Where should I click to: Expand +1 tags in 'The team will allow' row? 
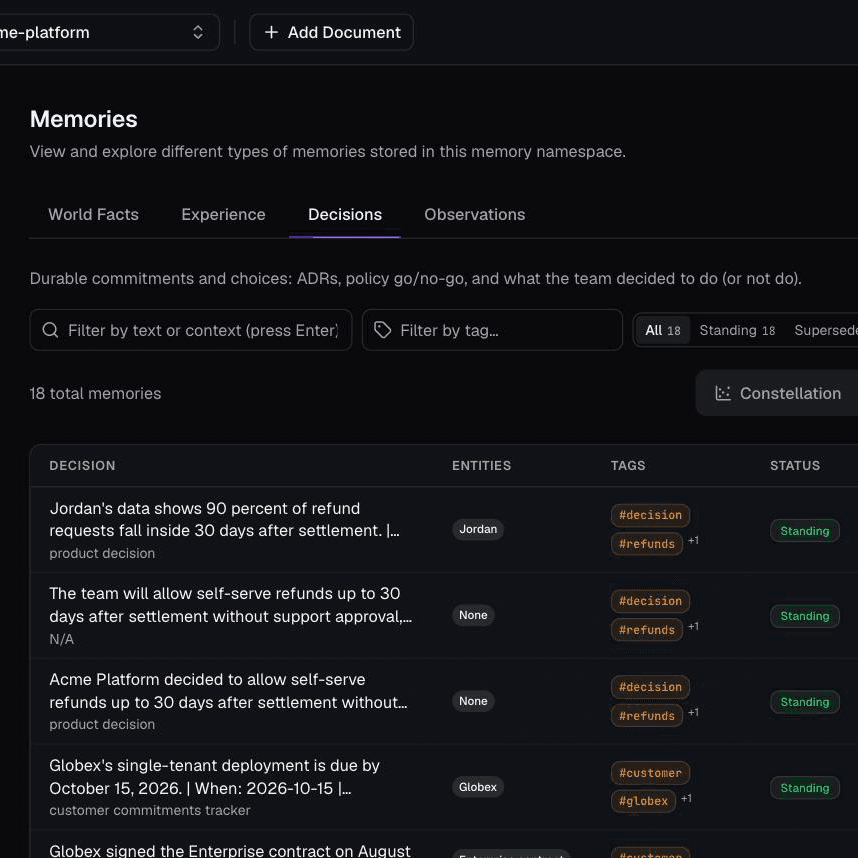click(693, 627)
